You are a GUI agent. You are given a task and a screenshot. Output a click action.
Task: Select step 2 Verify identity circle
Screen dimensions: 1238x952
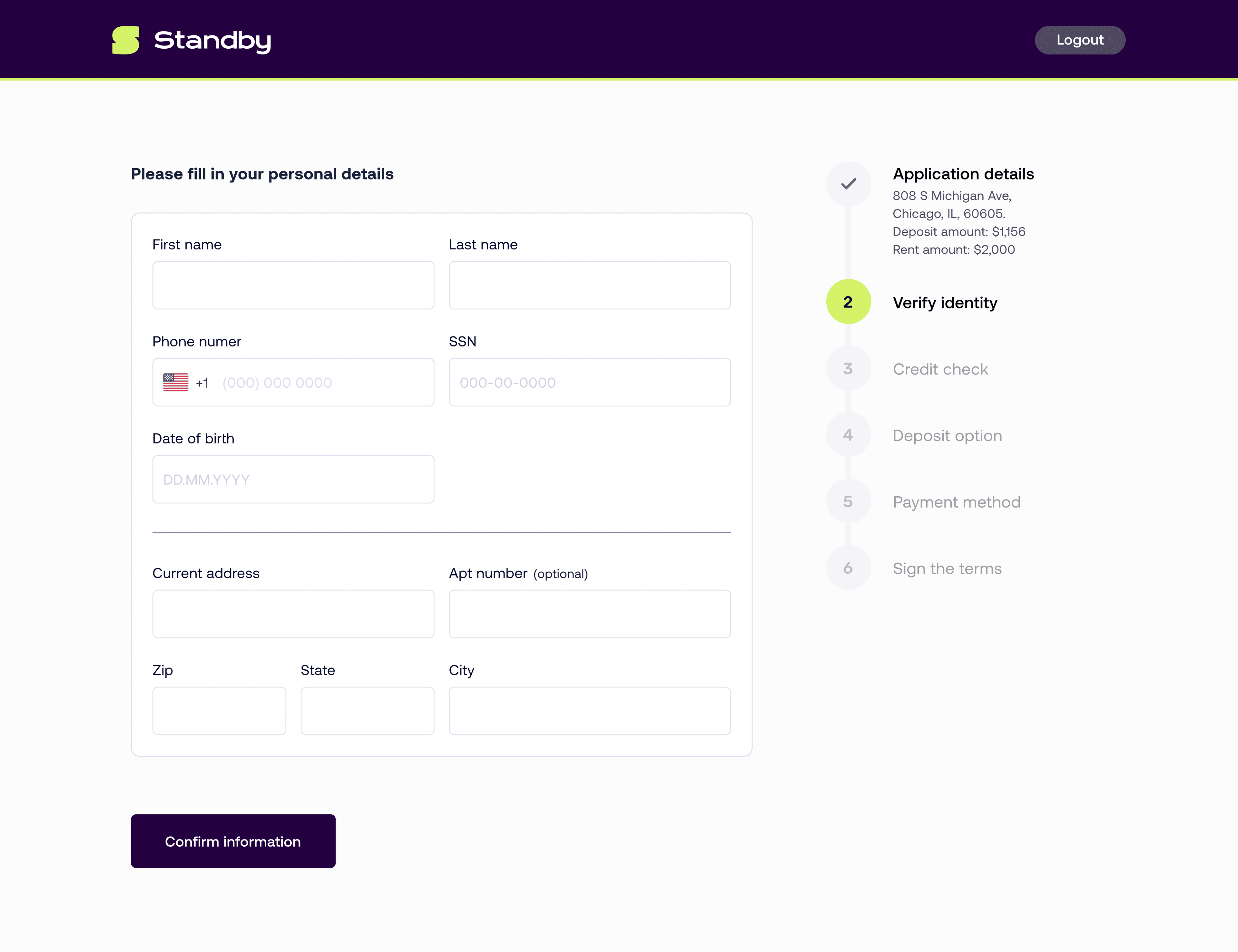click(848, 302)
